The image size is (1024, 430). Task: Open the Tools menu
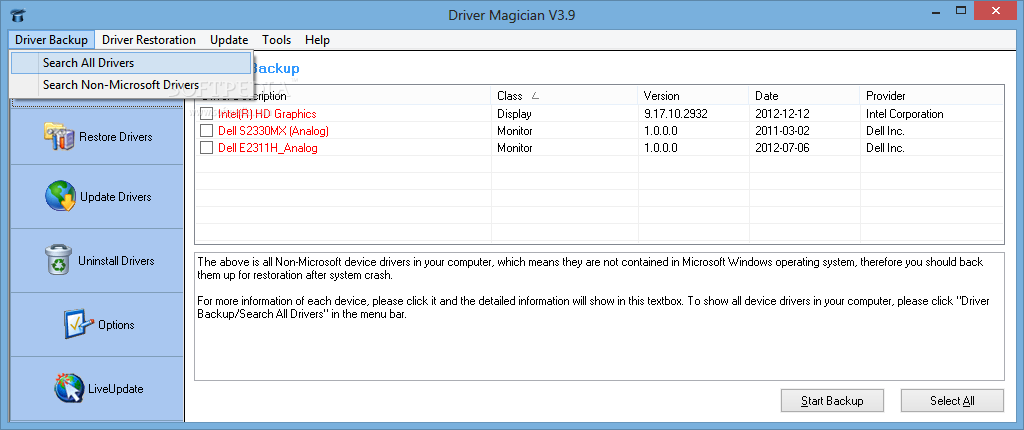[276, 40]
